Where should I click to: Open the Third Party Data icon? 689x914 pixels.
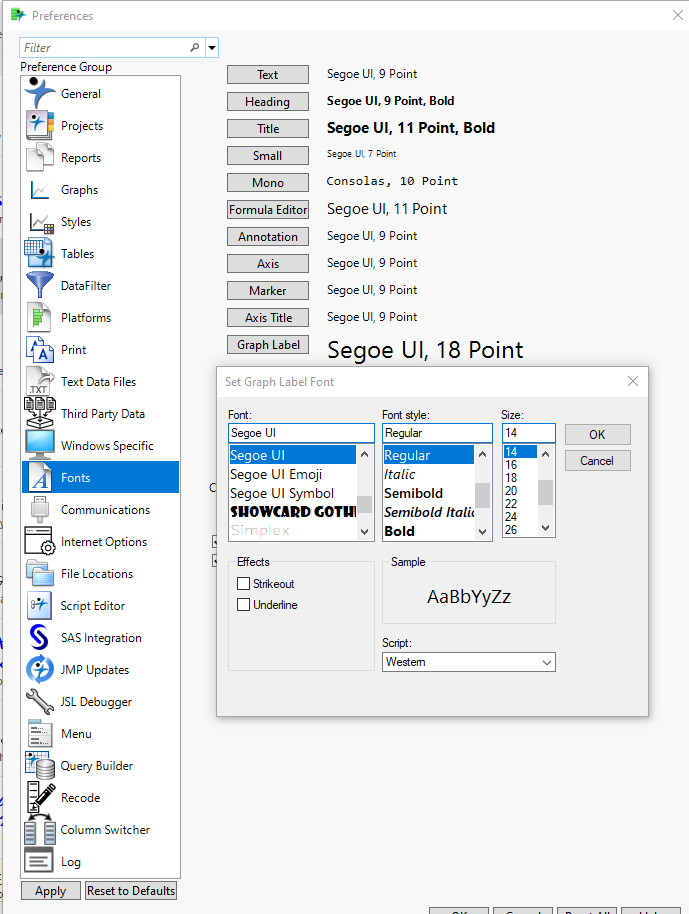(40, 413)
